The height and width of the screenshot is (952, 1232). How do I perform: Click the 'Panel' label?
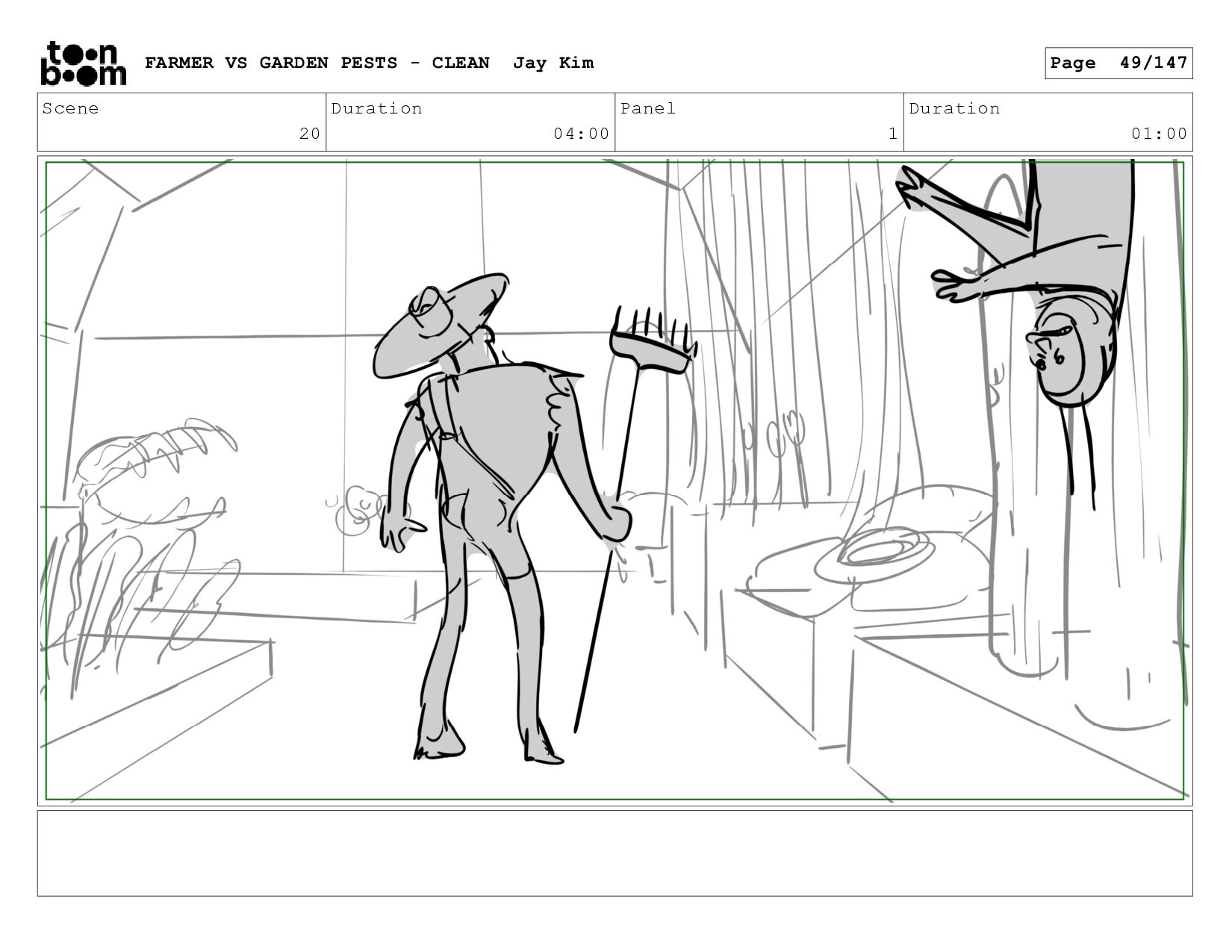point(648,108)
